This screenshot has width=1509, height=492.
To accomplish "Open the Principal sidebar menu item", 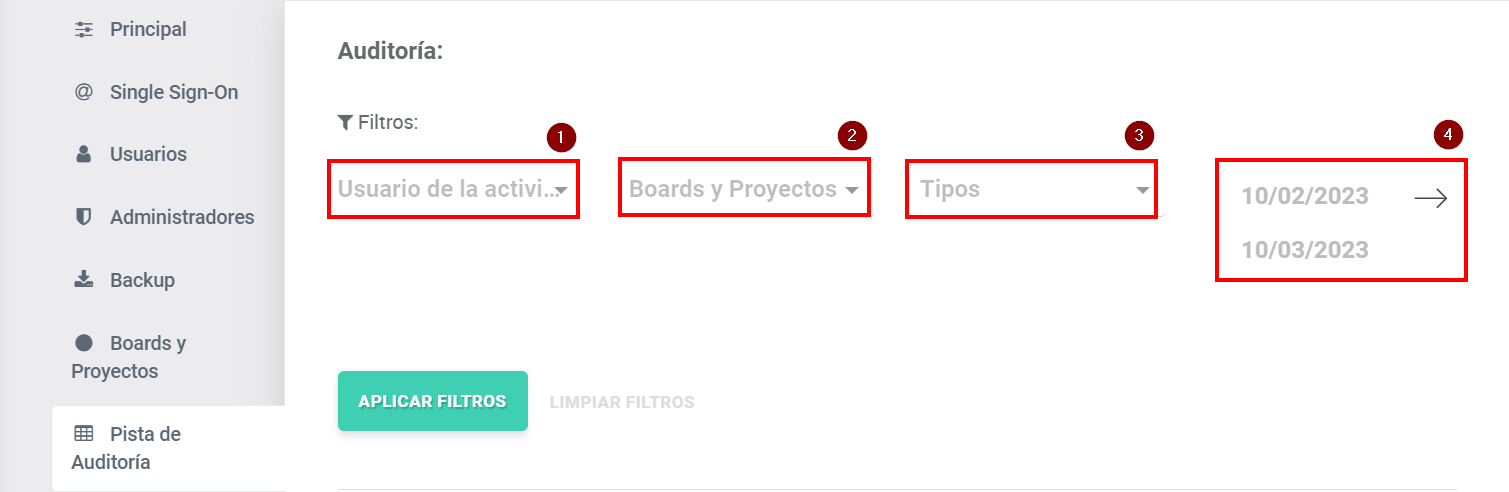I will pyautogui.click(x=148, y=30).
